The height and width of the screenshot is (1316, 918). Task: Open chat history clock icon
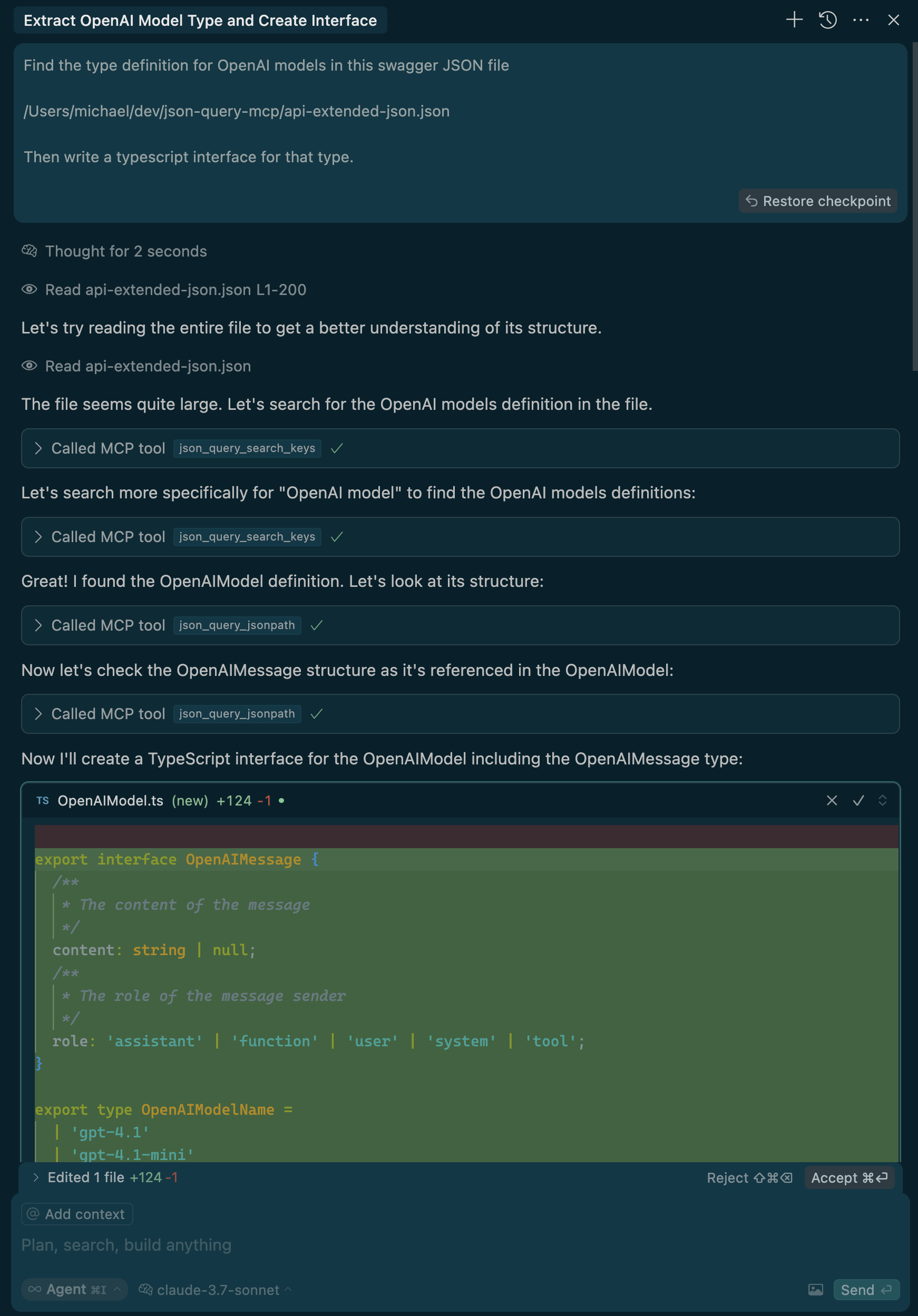[x=827, y=20]
